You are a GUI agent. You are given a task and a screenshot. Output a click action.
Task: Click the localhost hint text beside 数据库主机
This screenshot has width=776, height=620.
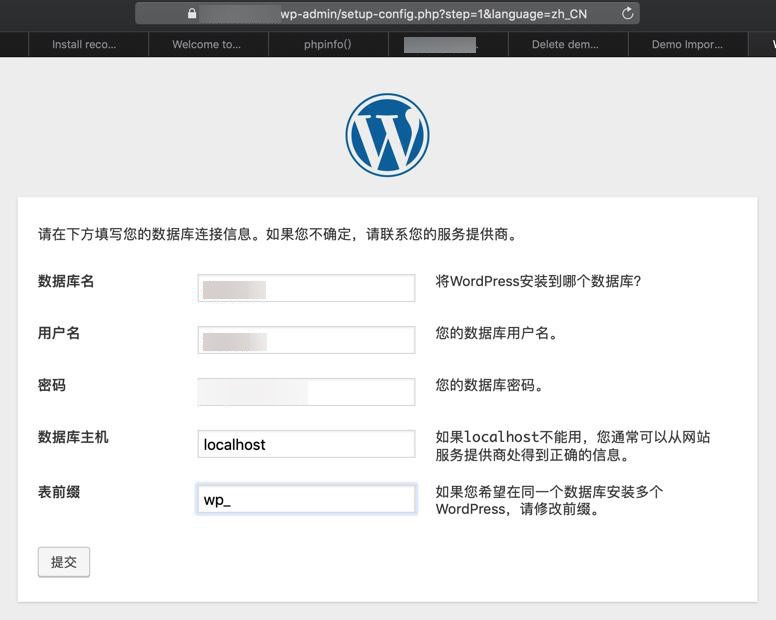(573, 446)
